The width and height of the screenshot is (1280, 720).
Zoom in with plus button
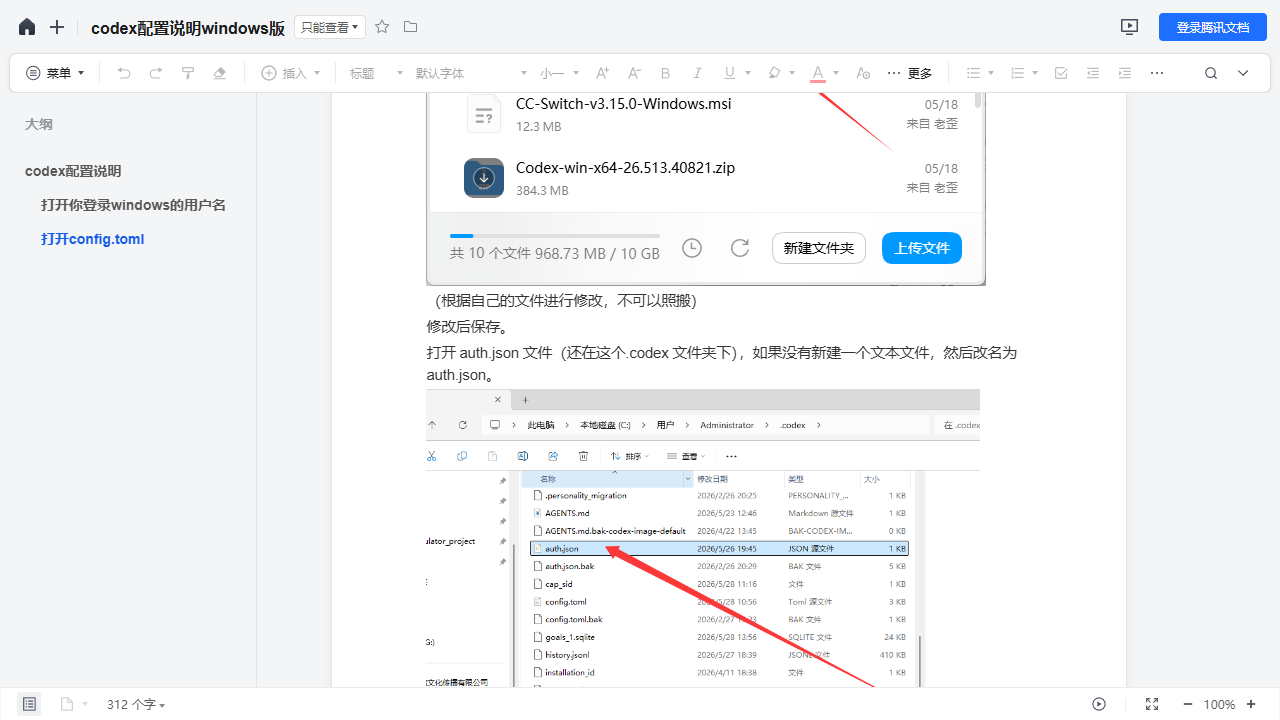coord(1251,704)
